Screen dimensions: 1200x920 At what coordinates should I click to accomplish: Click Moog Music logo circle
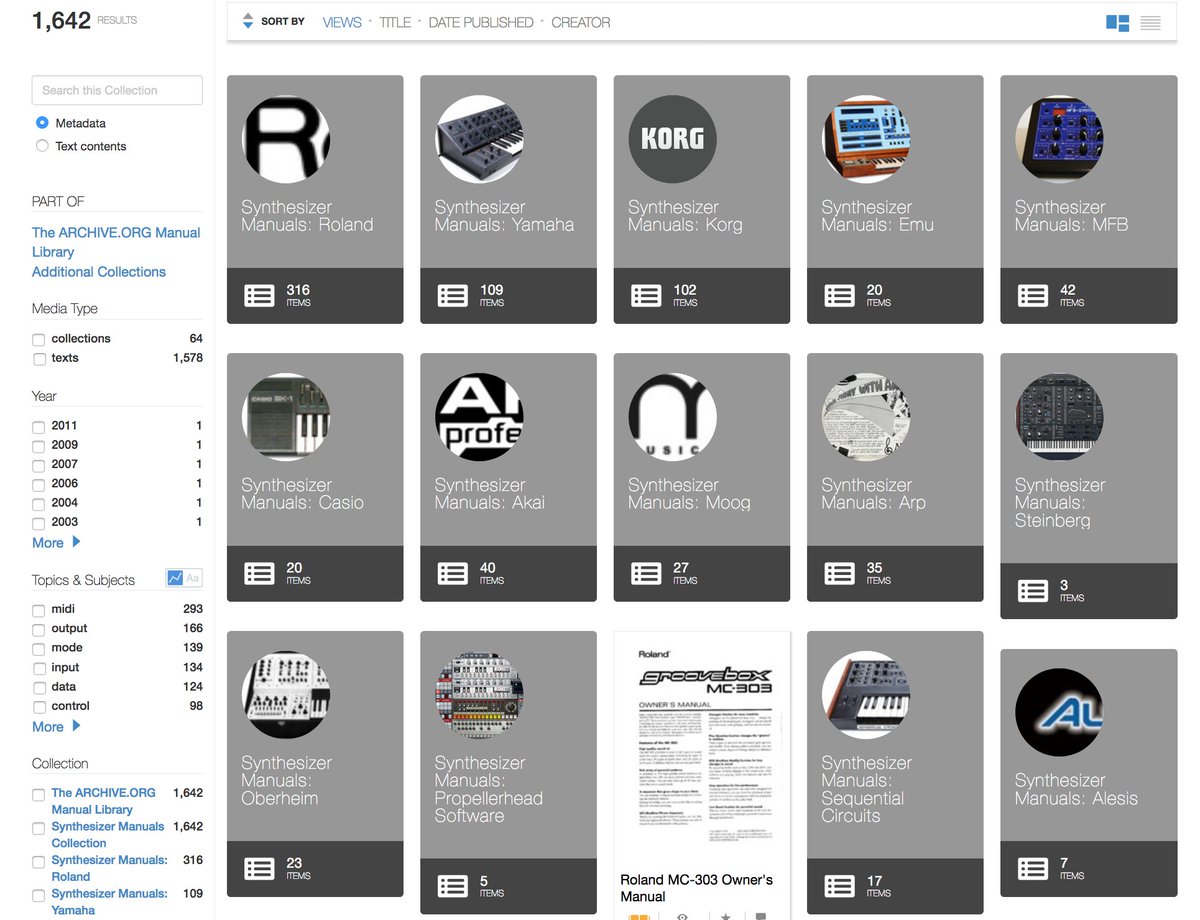pos(672,417)
